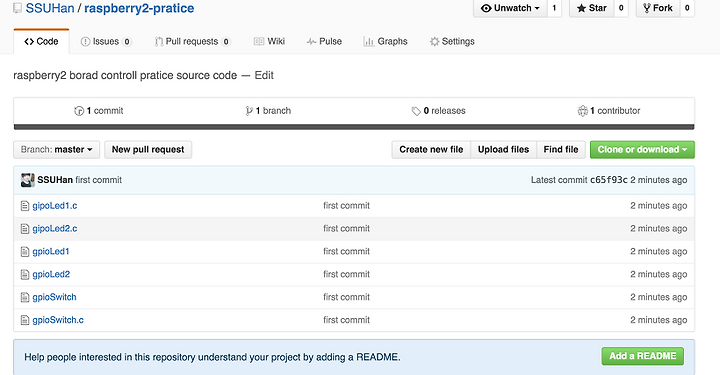Image resolution: width=720 pixels, height=375 pixels.
Task: Fork this repository
Action: point(658,8)
